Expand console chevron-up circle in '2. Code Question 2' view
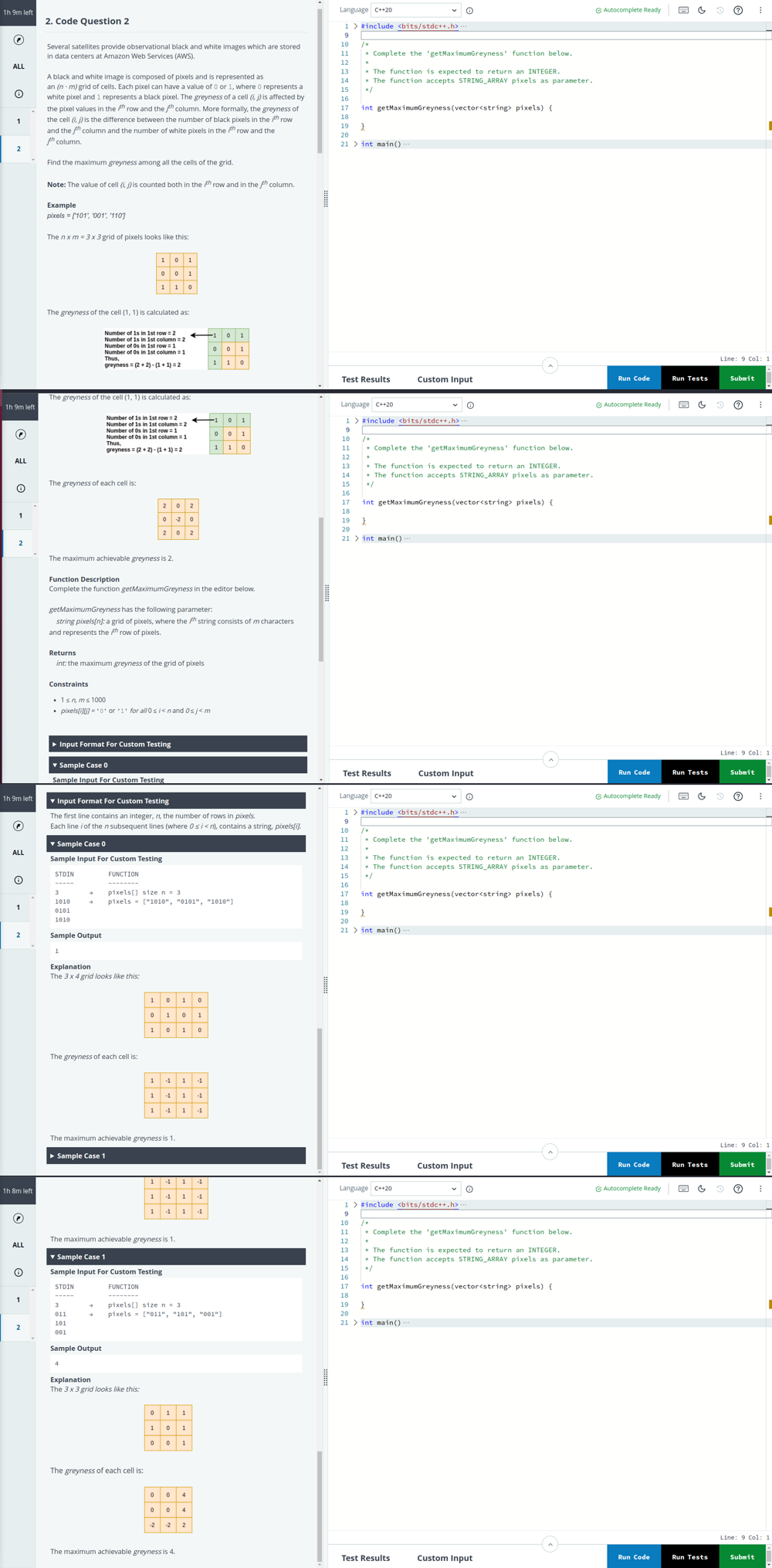Viewport: 772px width, 1568px height. pos(550,365)
